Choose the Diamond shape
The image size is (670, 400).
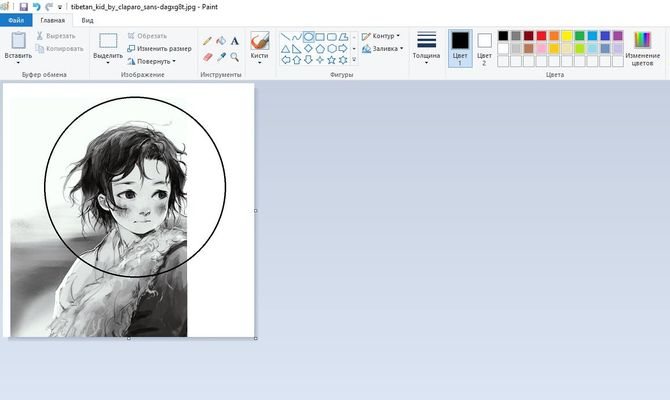point(309,49)
